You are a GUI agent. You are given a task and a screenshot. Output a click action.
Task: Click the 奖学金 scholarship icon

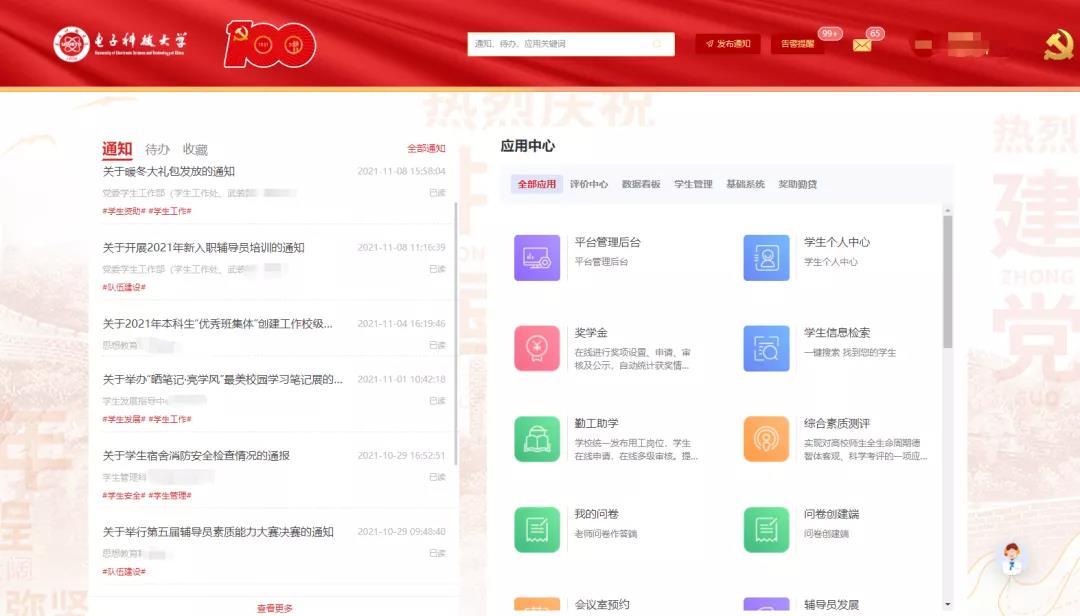click(537, 348)
